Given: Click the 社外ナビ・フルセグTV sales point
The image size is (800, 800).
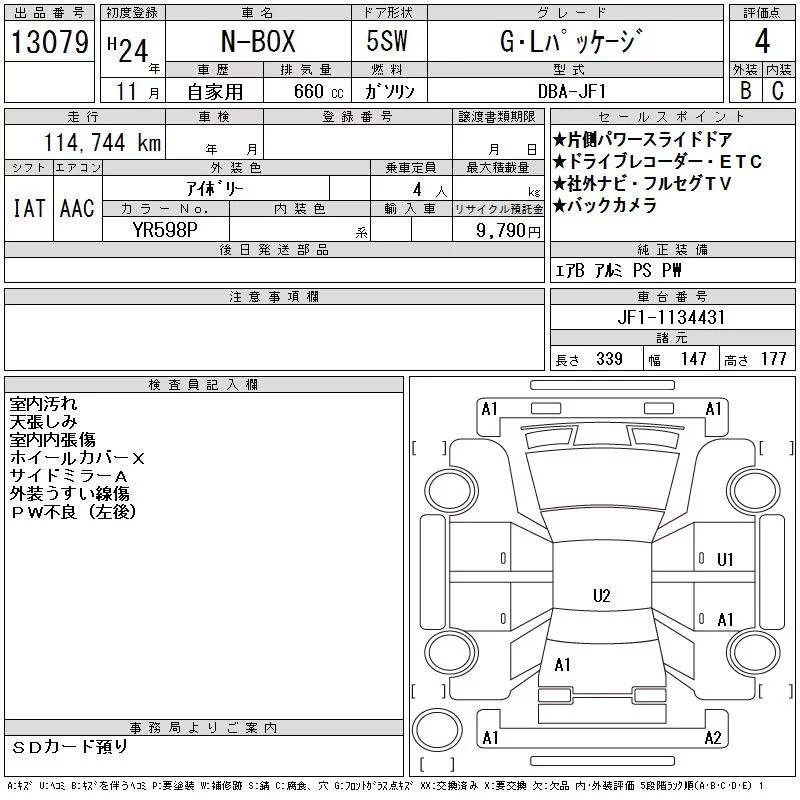Looking at the screenshot, I should pos(642,183).
